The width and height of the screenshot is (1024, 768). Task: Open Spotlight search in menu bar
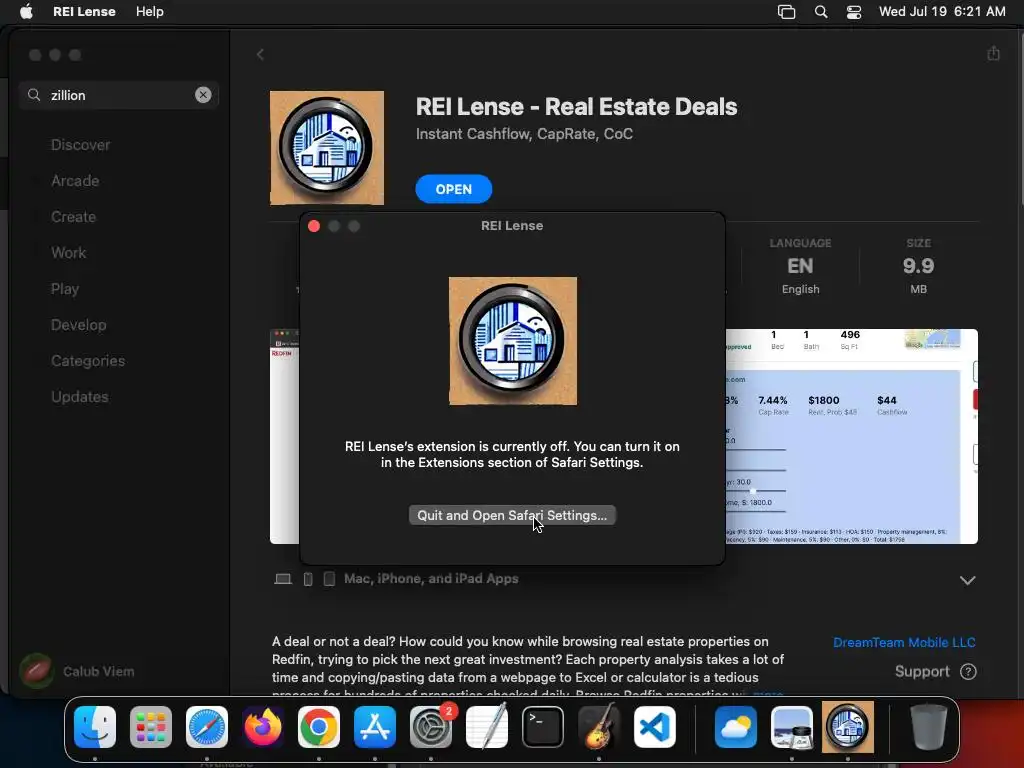click(821, 12)
